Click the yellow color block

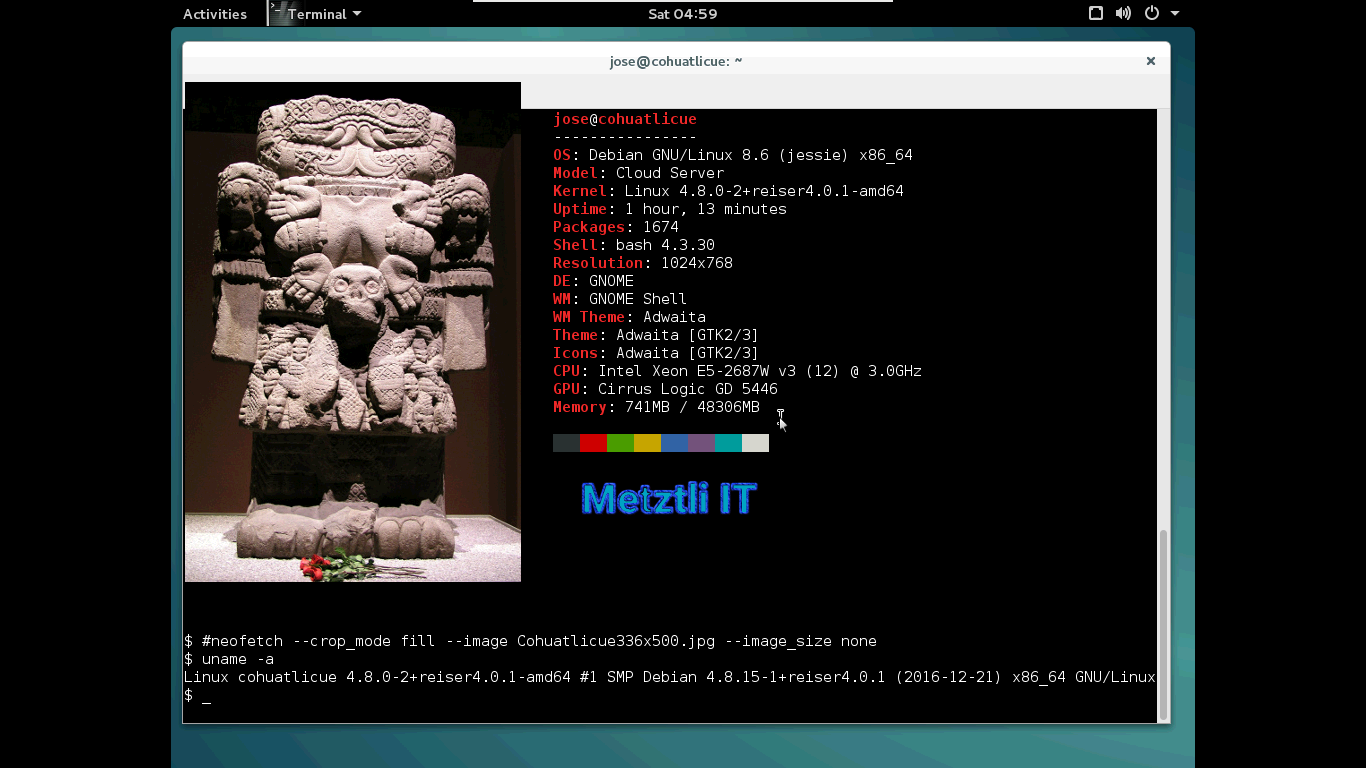[647, 443]
